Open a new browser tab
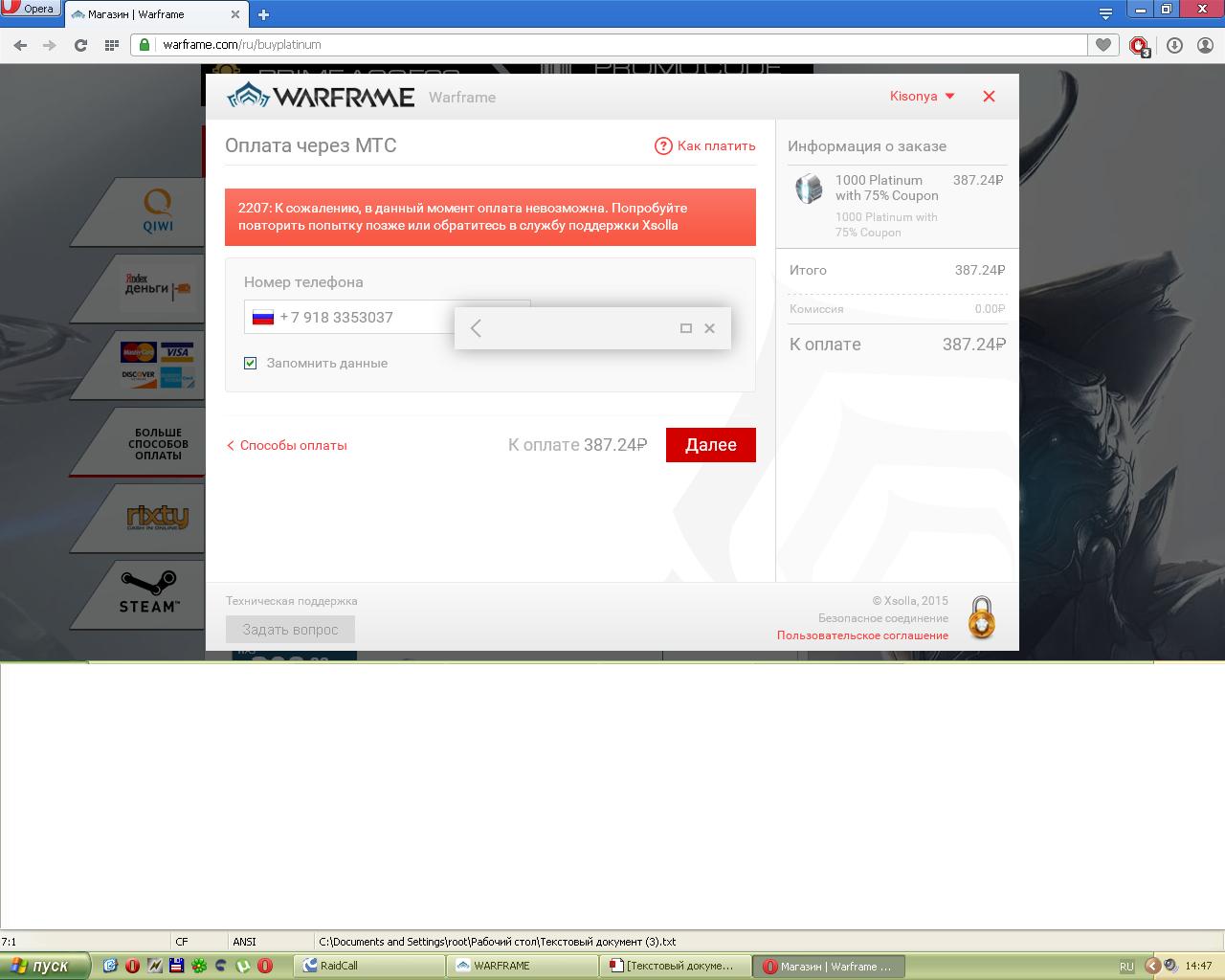Image resolution: width=1225 pixels, height=980 pixels. pyautogui.click(x=263, y=14)
